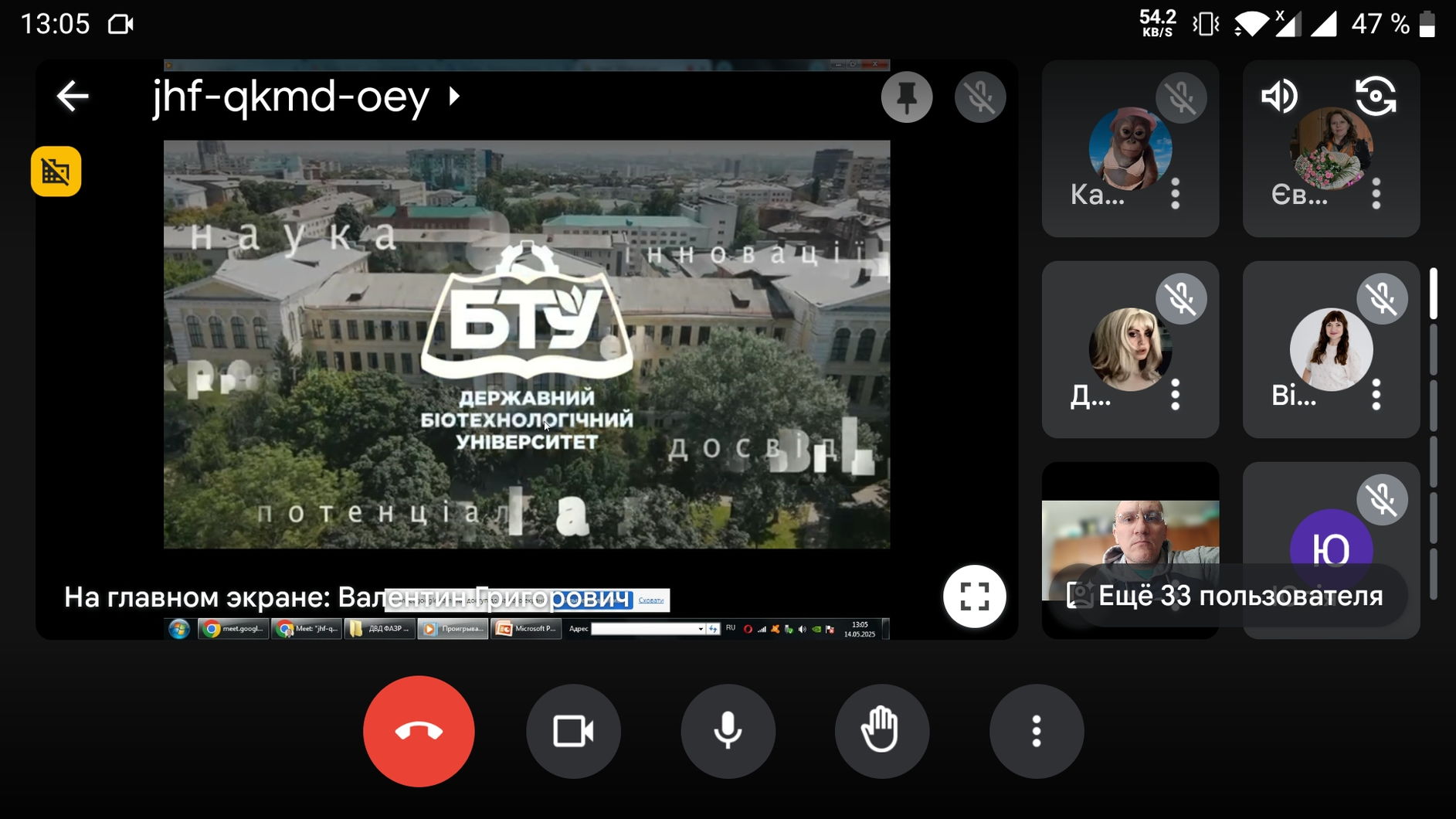Select the Єв... participant avatar
The width and height of the screenshot is (1456, 819).
(1331, 149)
